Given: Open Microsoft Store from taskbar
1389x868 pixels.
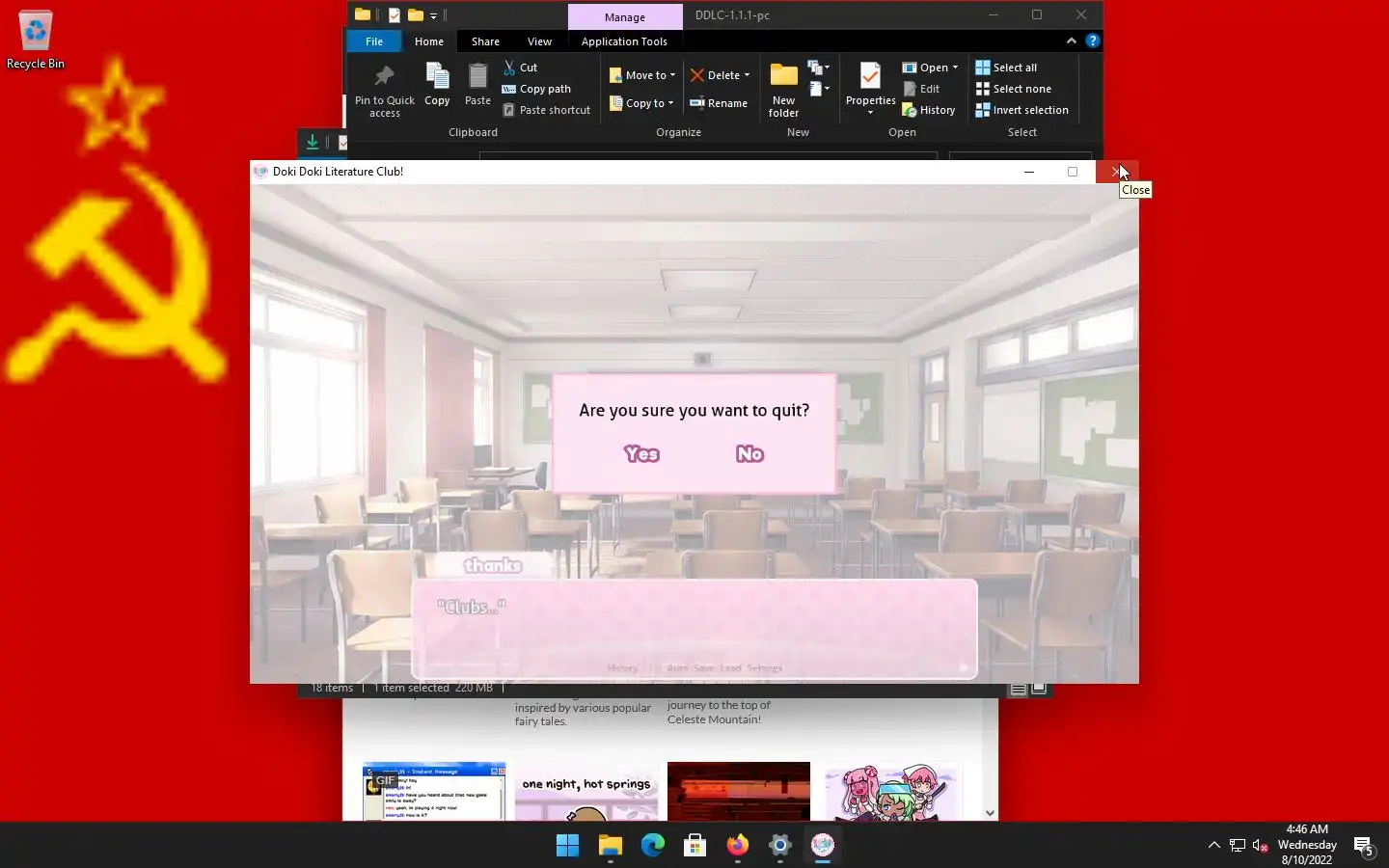Looking at the screenshot, I should point(694,846).
